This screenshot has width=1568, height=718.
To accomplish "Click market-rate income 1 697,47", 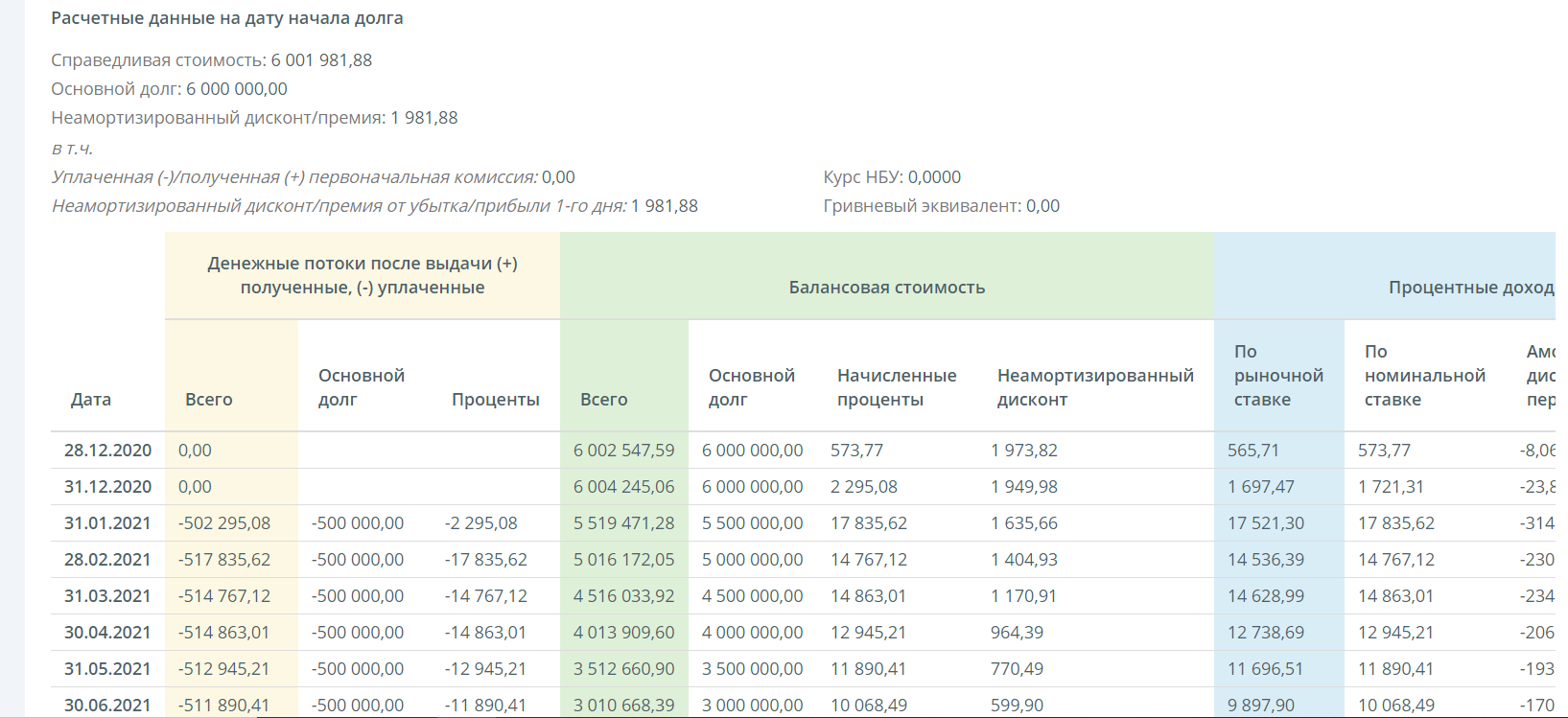I will tap(1261, 487).
